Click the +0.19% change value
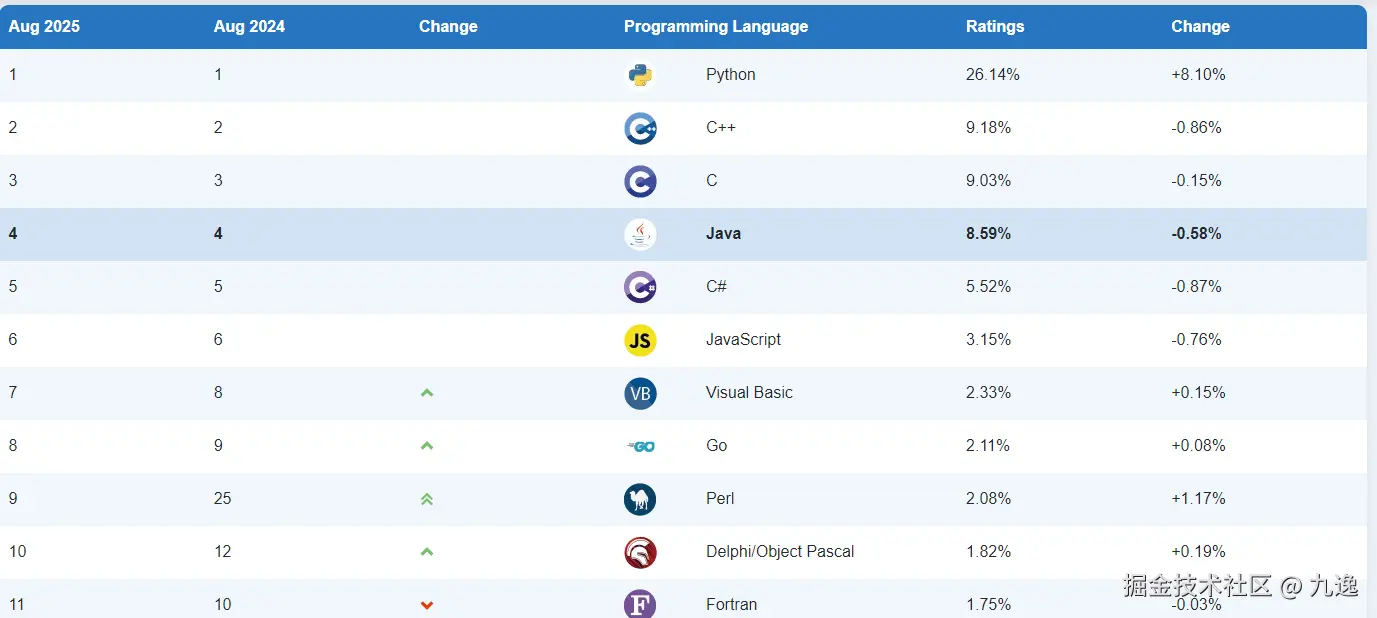 (1198, 552)
